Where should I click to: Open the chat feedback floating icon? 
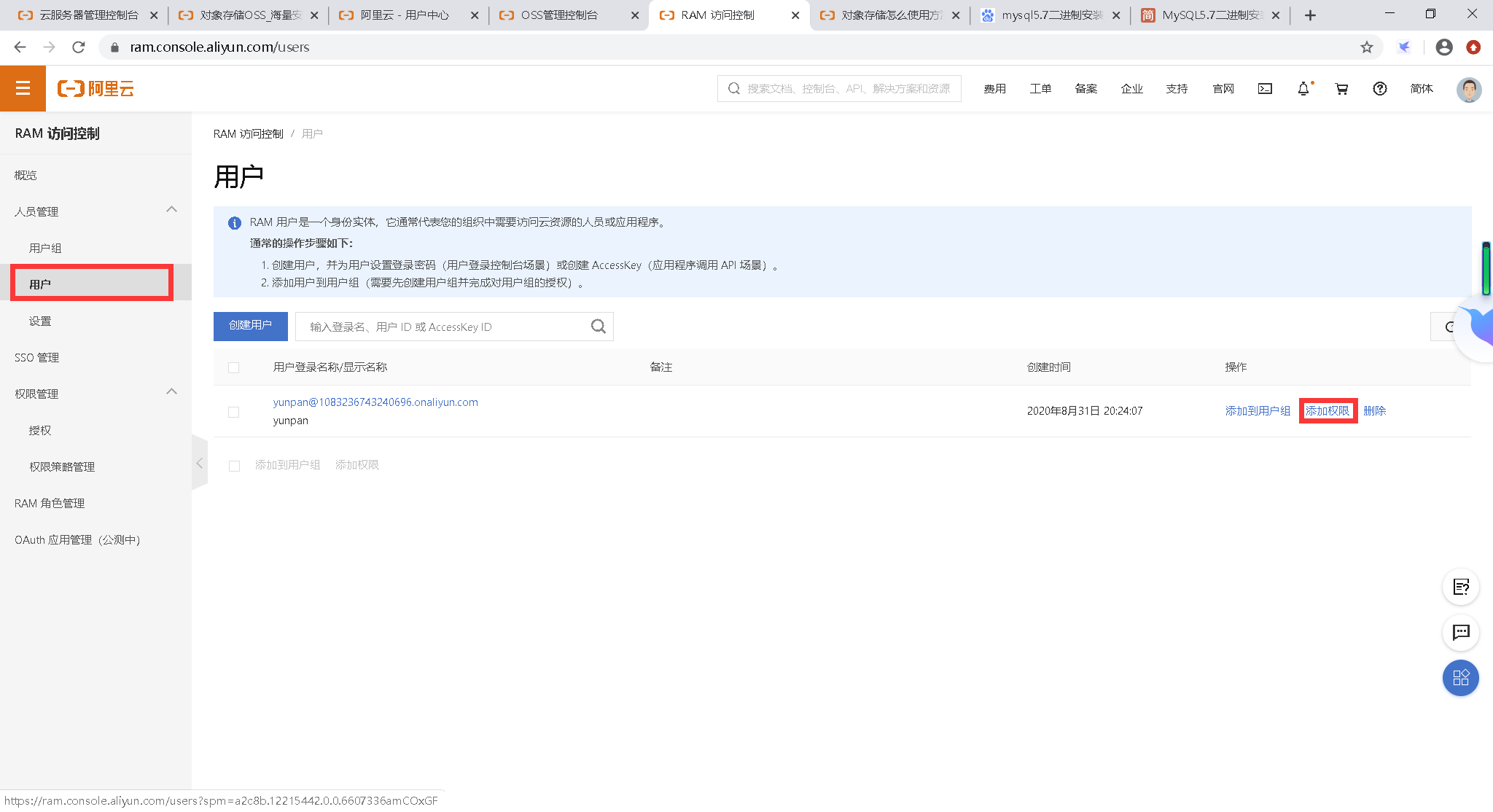1460,632
